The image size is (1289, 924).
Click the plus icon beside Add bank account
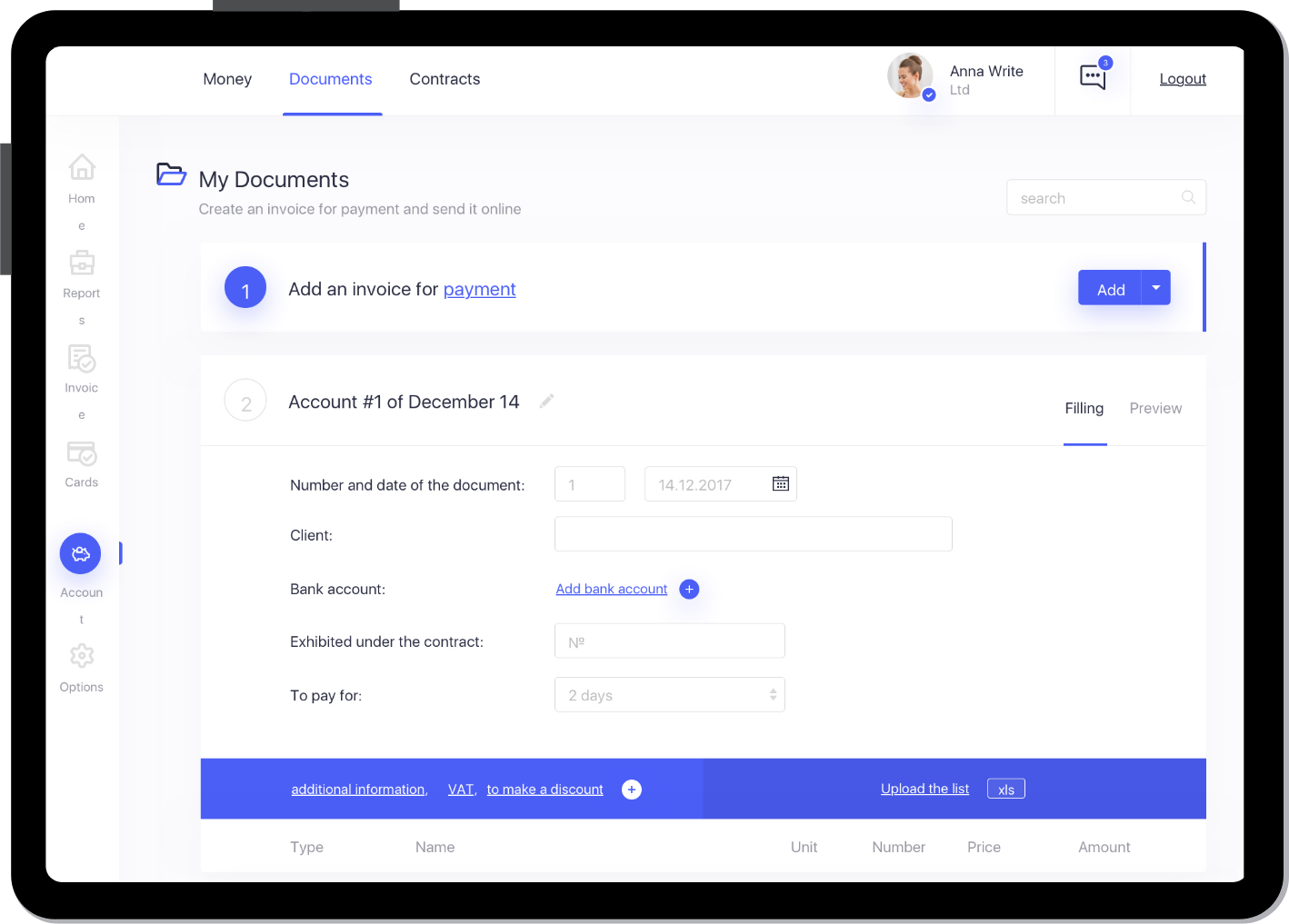pyautogui.click(x=690, y=589)
